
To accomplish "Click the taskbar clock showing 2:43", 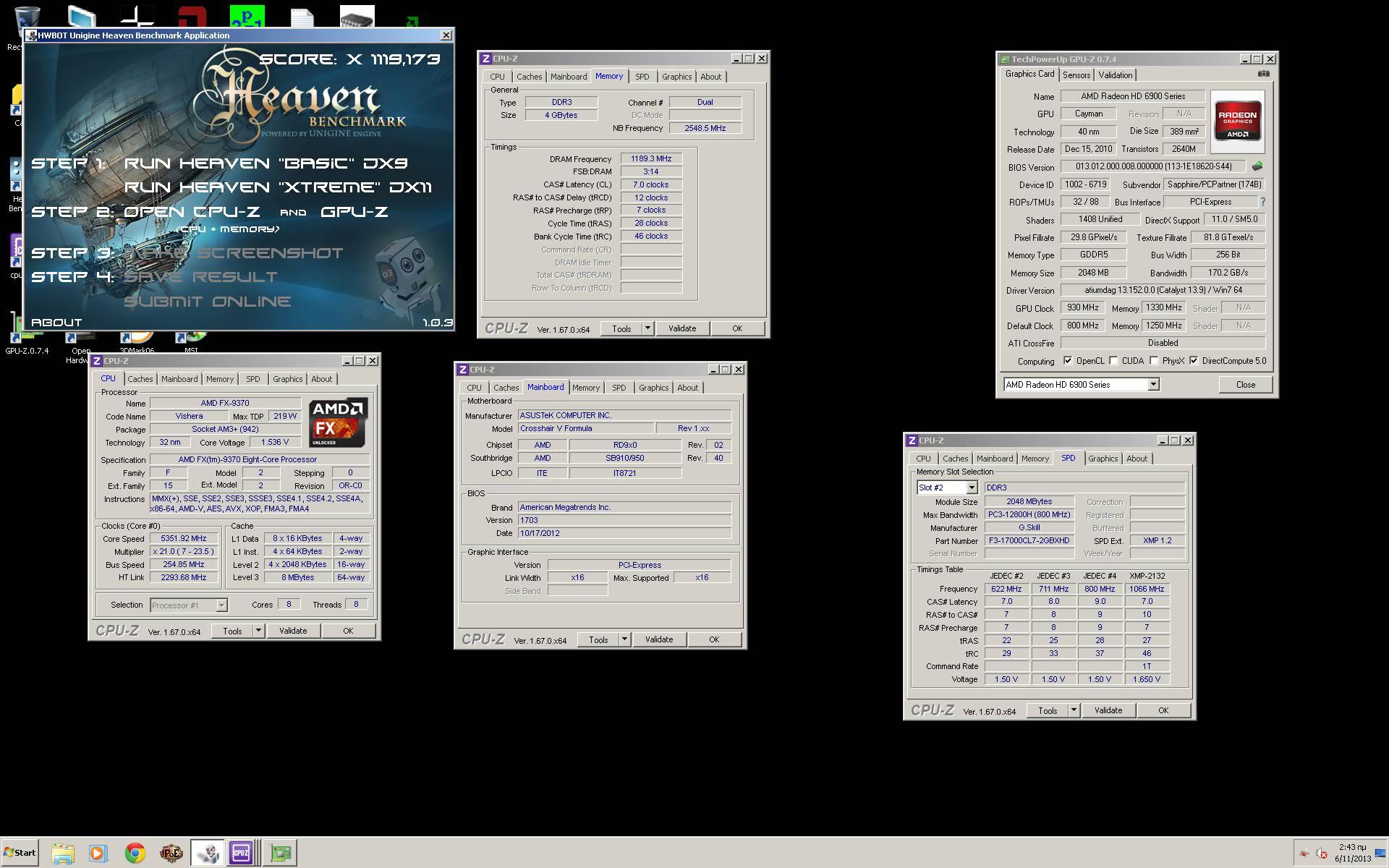I will point(1353,853).
